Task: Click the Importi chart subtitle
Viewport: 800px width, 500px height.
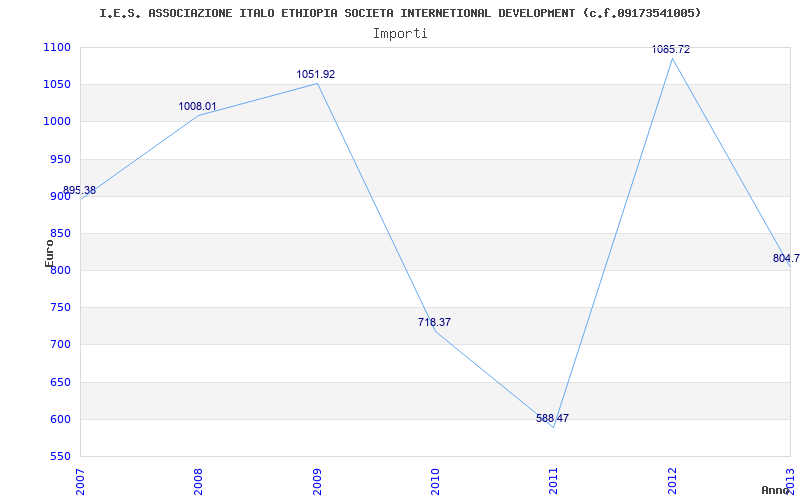Action: pyautogui.click(x=400, y=34)
